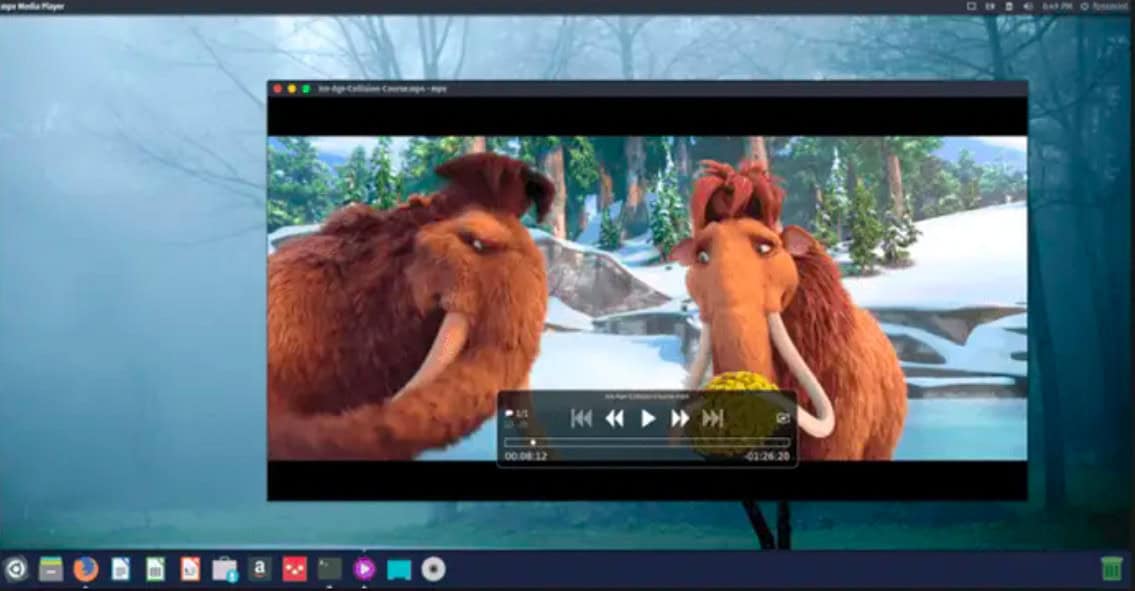Toggle fullscreen icon in mpv controller
Screen dimensions: 1135x591
pyautogui.click(x=782, y=418)
